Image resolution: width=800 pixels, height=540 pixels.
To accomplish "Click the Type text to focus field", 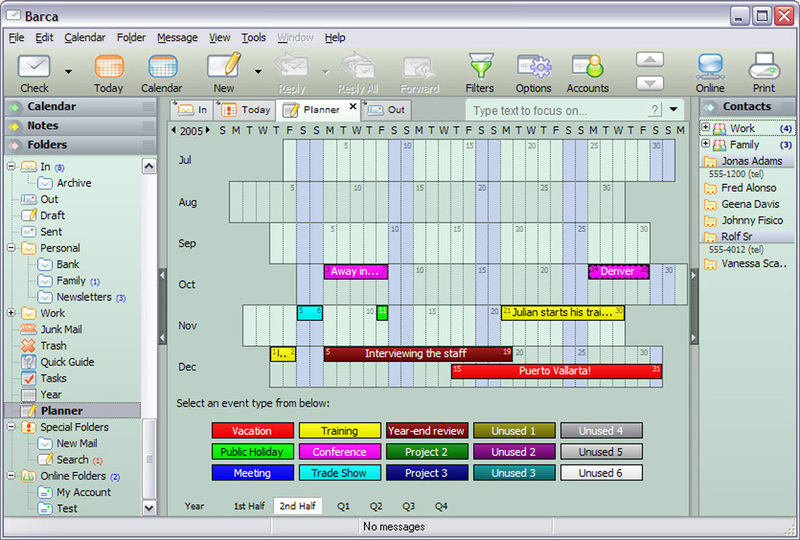I will coord(558,110).
